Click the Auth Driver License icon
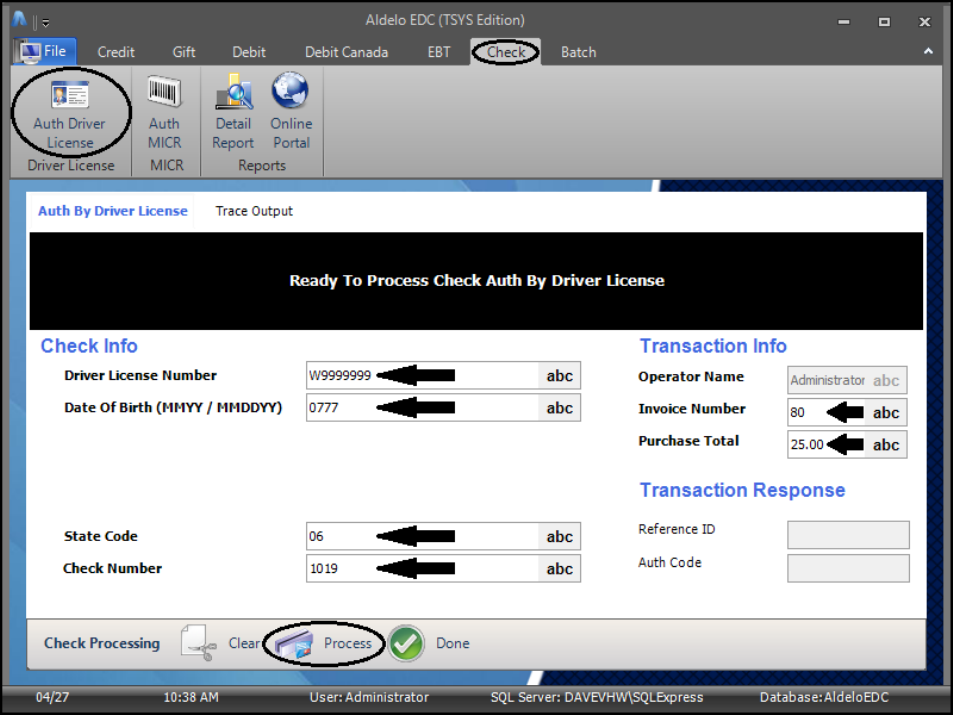Image resolution: width=953 pixels, height=715 pixels. 69,95
